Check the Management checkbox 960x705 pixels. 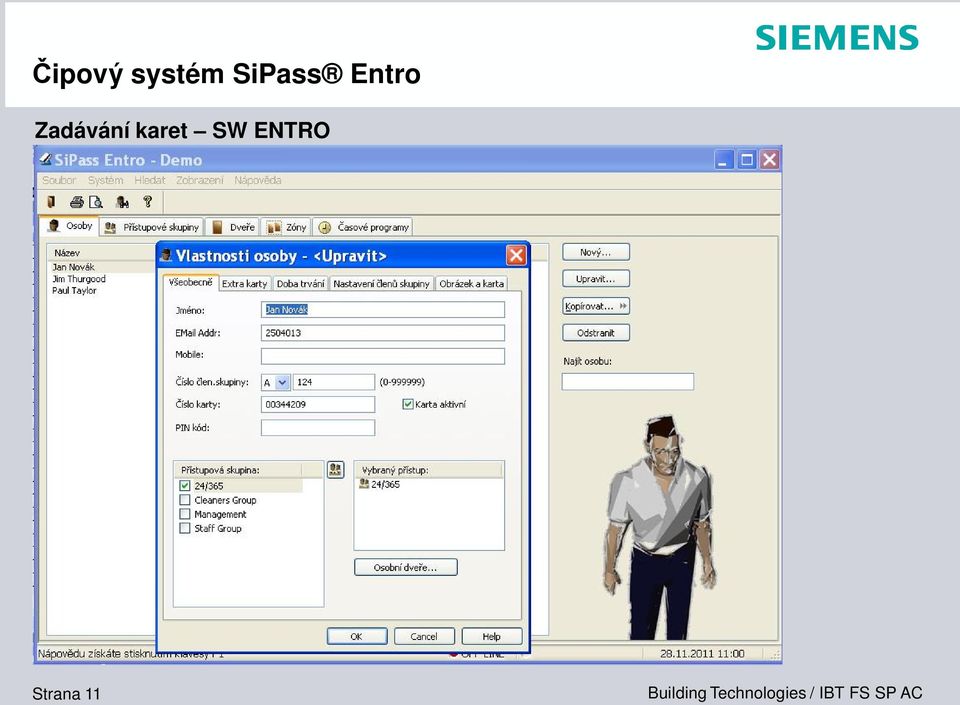185,513
